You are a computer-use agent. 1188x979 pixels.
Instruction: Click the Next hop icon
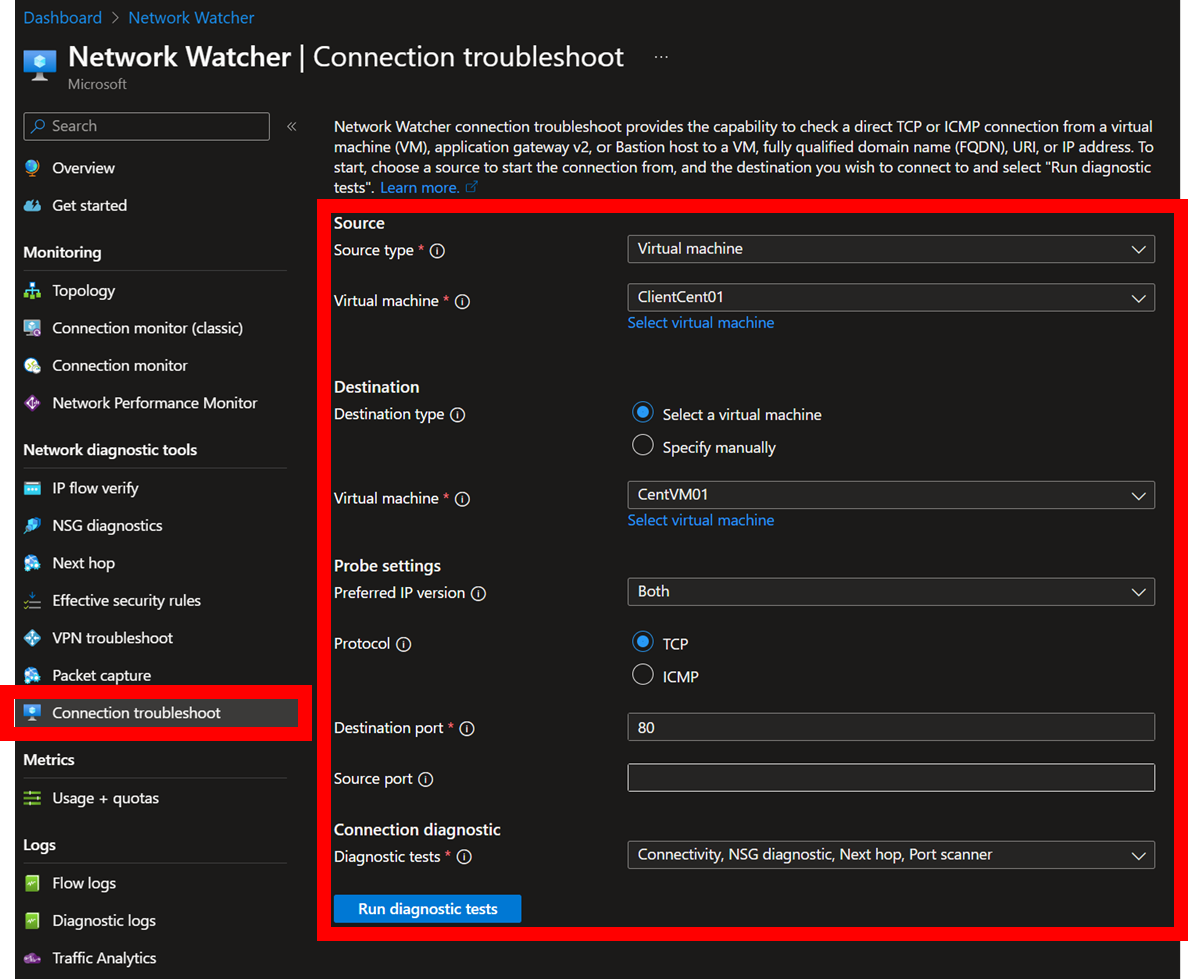32,563
